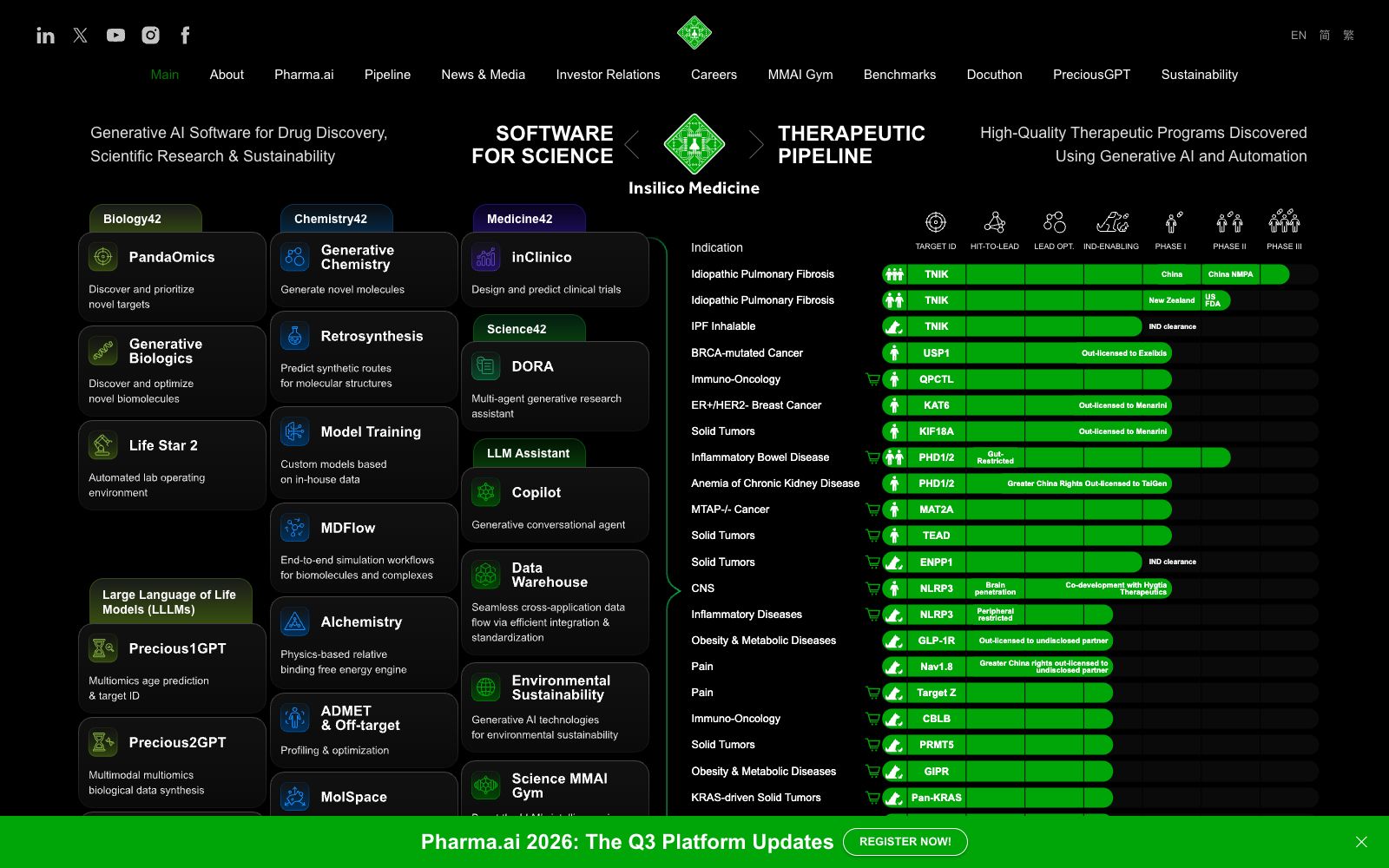Image resolution: width=1389 pixels, height=868 pixels.
Task: Click the Target ID stage icon
Action: pyautogui.click(x=935, y=222)
